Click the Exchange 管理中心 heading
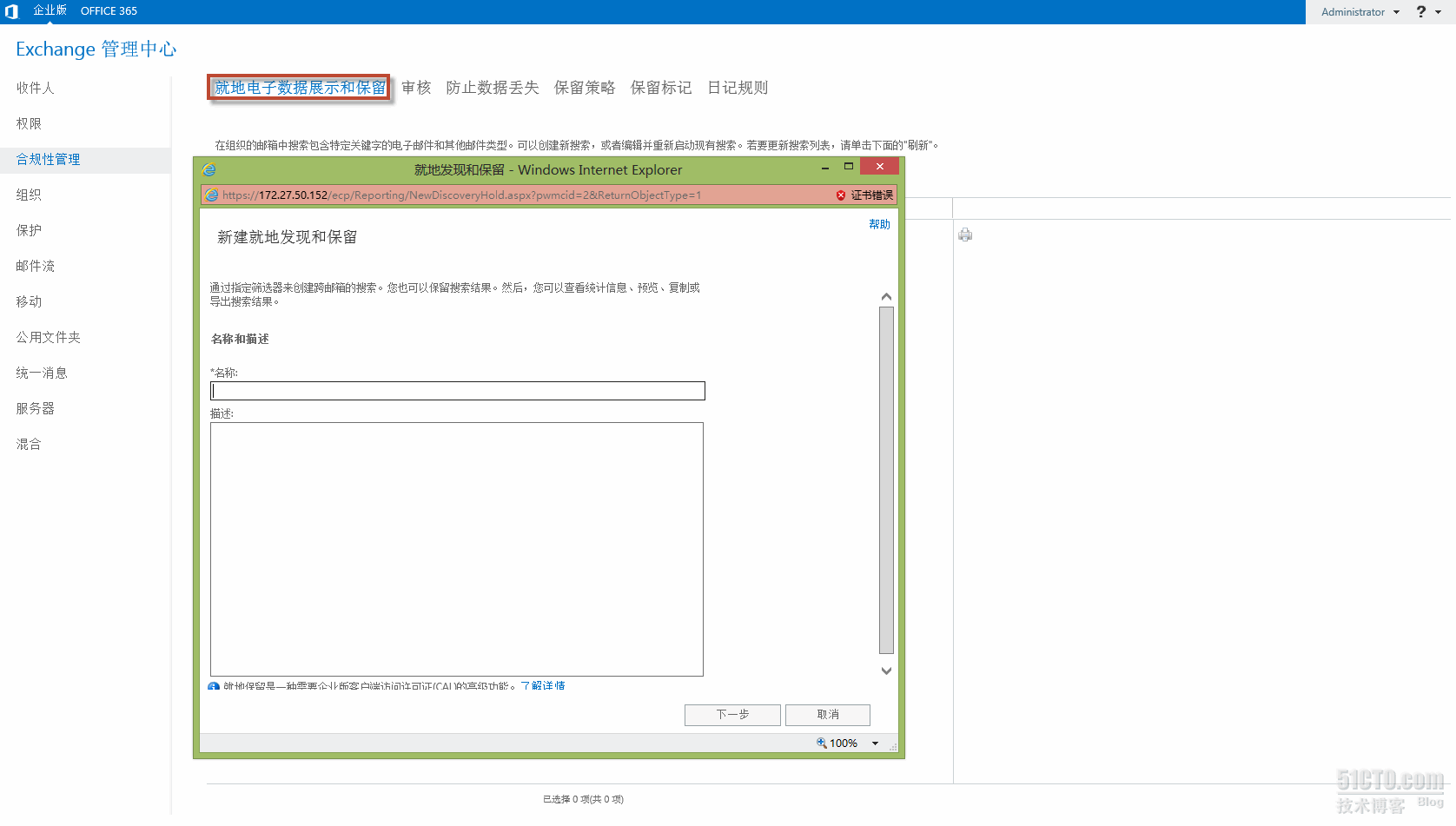Screen dimensions: 1456x826 (x=96, y=49)
